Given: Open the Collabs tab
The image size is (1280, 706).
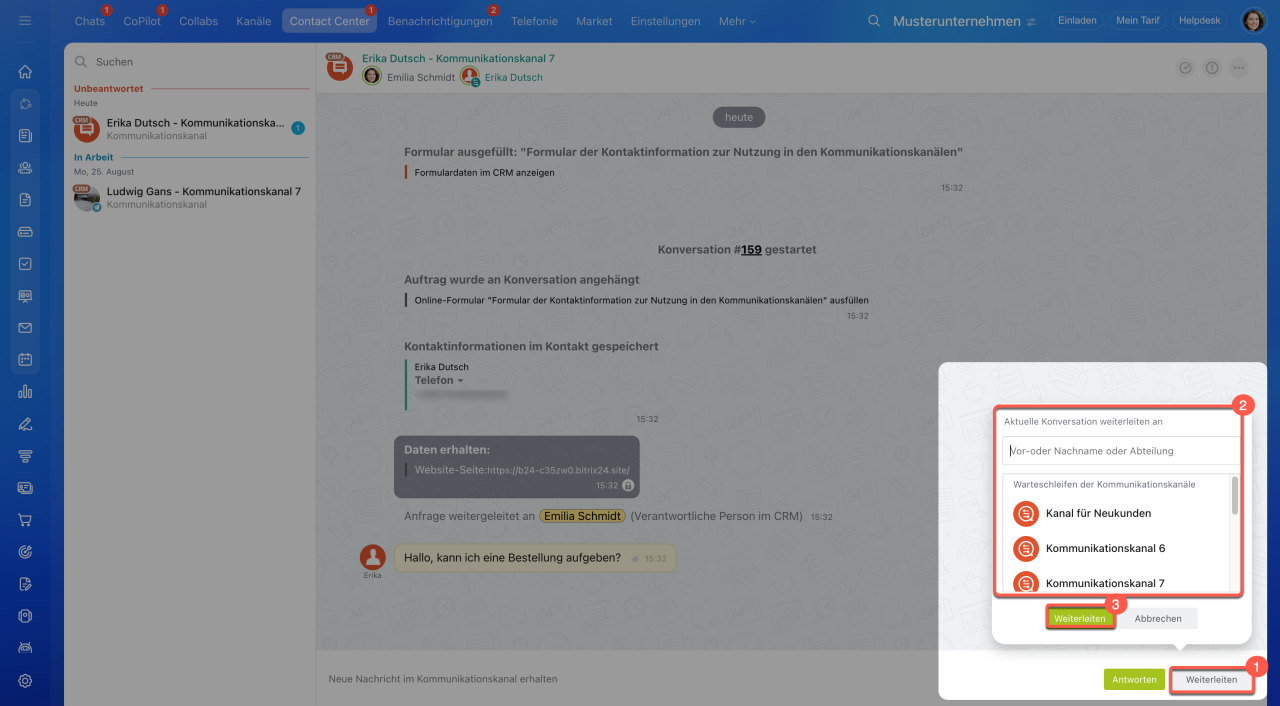Looking at the screenshot, I should pos(198,21).
